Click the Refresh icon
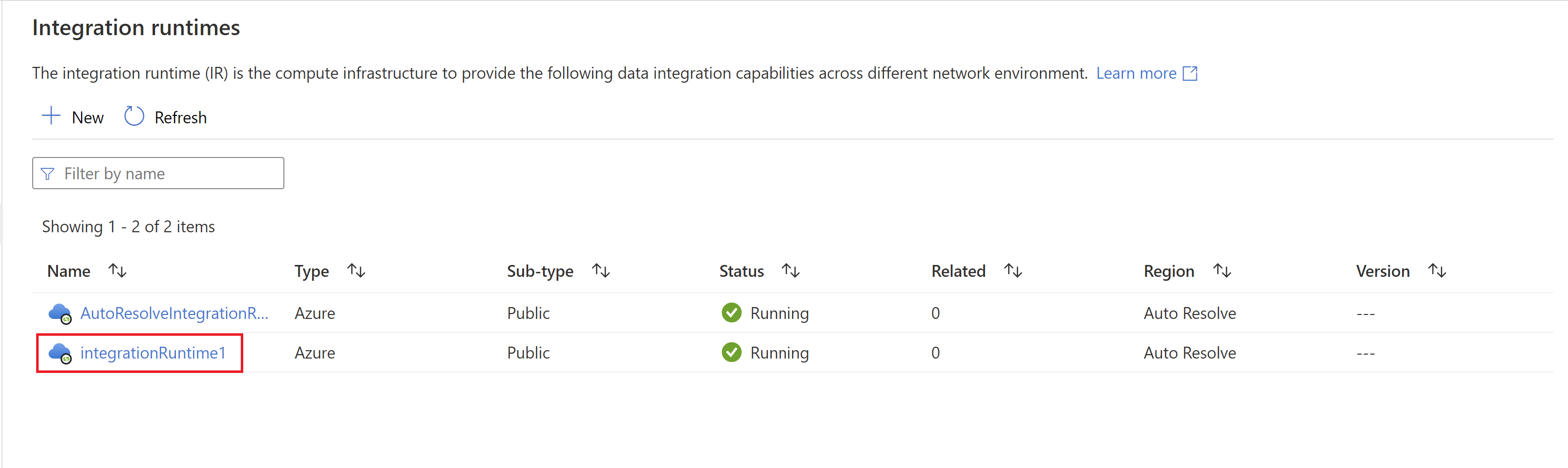This screenshot has height=468, width=1568. (x=133, y=115)
